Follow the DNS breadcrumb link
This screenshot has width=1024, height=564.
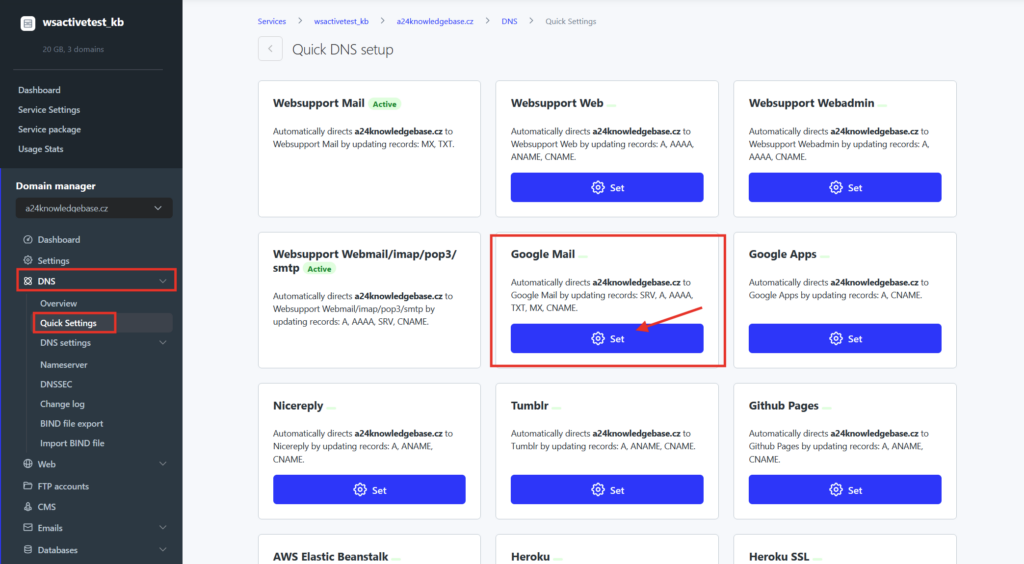(509, 22)
